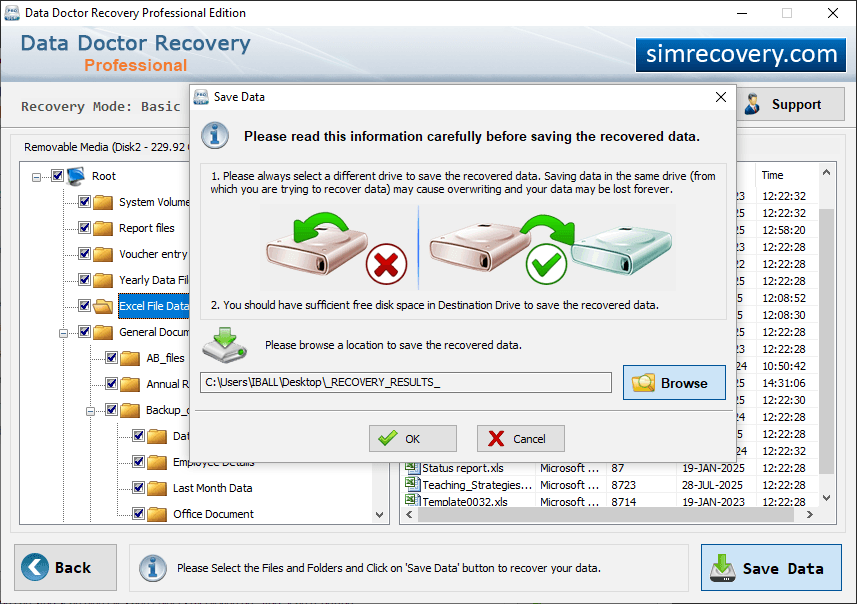Image resolution: width=857 pixels, height=604 pixels.
Task: Toggle the Annual R folder checkbox
Action: point(111,384)
